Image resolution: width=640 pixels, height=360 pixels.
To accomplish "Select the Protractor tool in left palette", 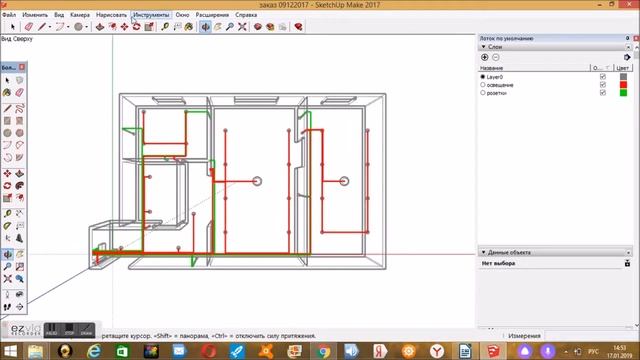I will 7,226.
